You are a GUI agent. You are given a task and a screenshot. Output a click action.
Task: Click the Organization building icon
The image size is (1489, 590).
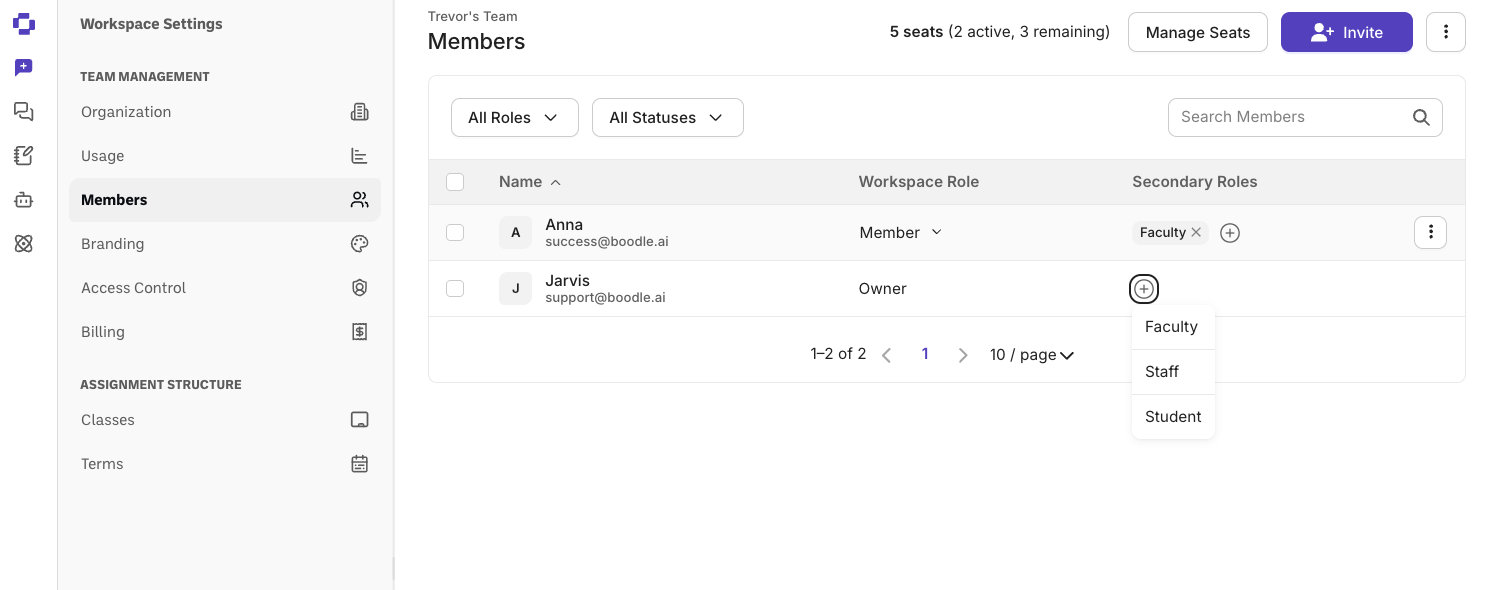coord(360,112)
